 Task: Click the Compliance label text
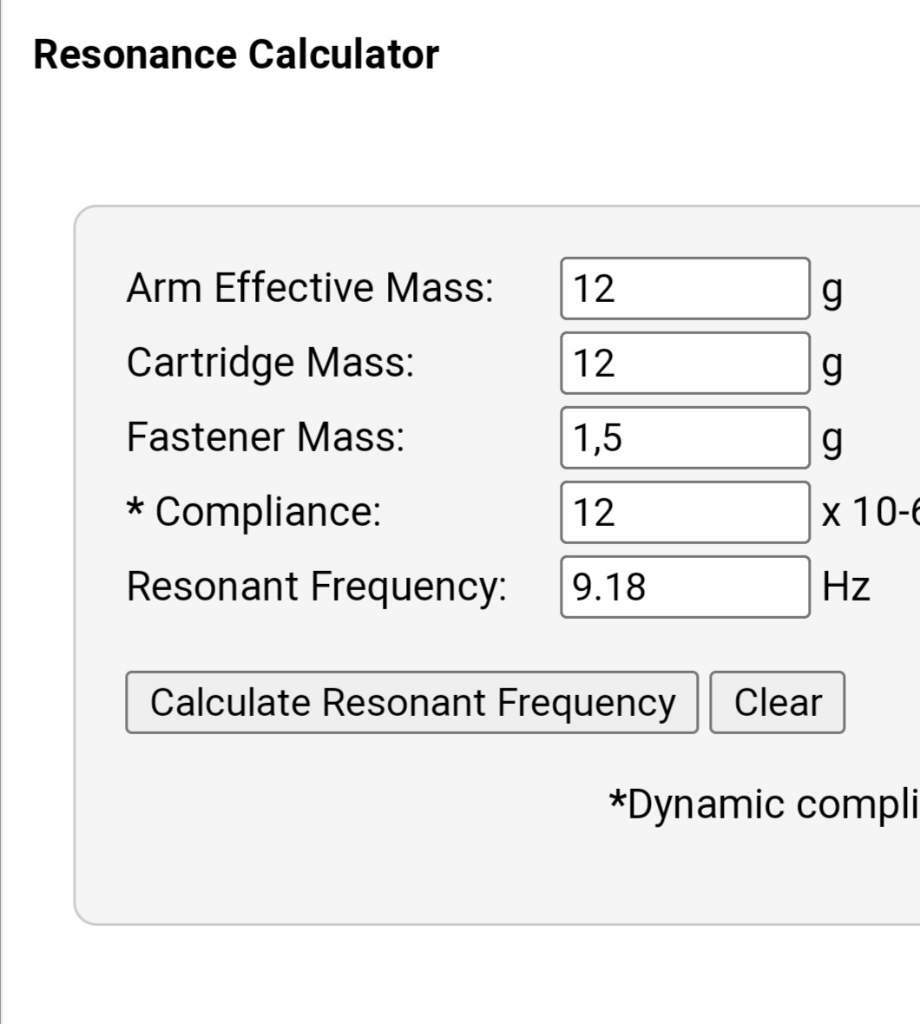click(x=268, y=511)
